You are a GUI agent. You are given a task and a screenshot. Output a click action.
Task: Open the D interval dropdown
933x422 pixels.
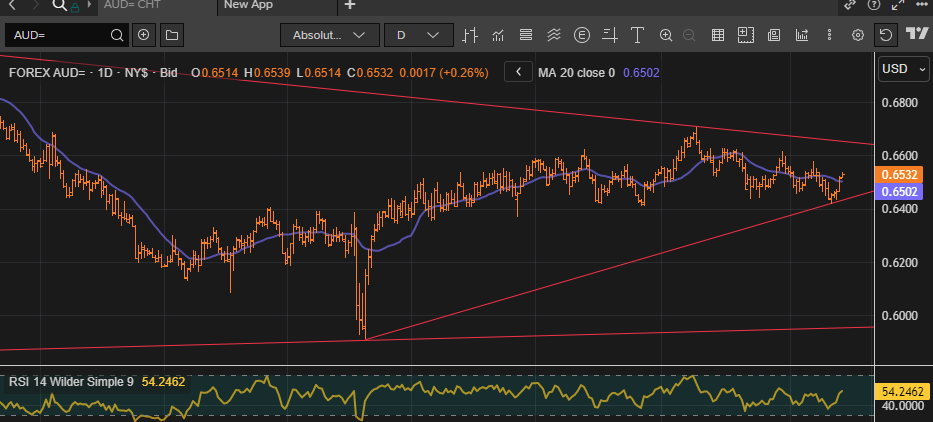[418, 36]
